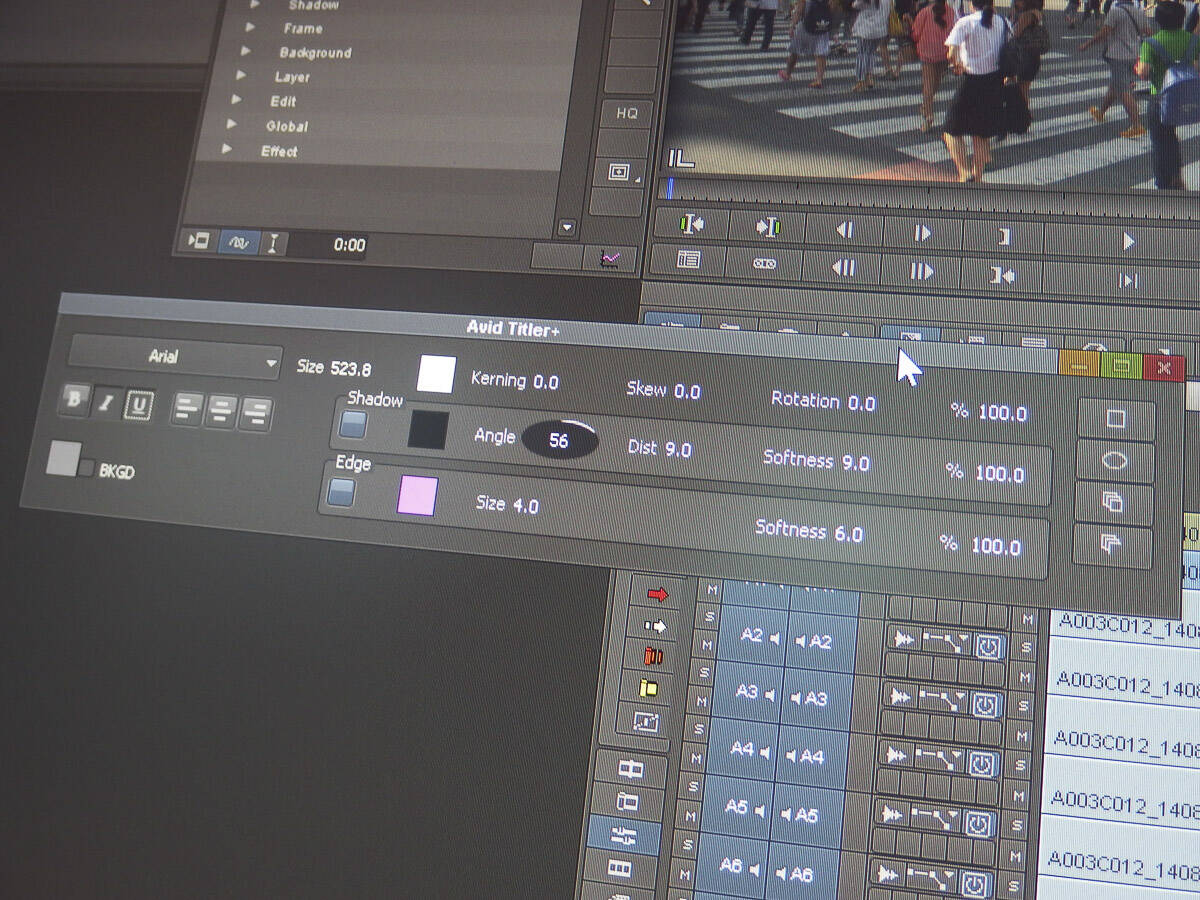
Task: Click the highlighted audio mixer sliders icon
Action: pyautogui.click(x=623, y=836)
